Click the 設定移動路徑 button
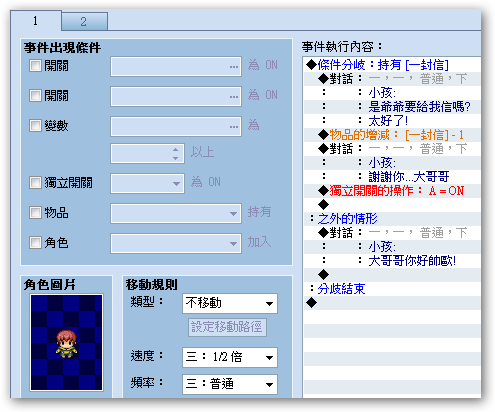Viewport: 495px width, 412px height. (x=227, y=327)
